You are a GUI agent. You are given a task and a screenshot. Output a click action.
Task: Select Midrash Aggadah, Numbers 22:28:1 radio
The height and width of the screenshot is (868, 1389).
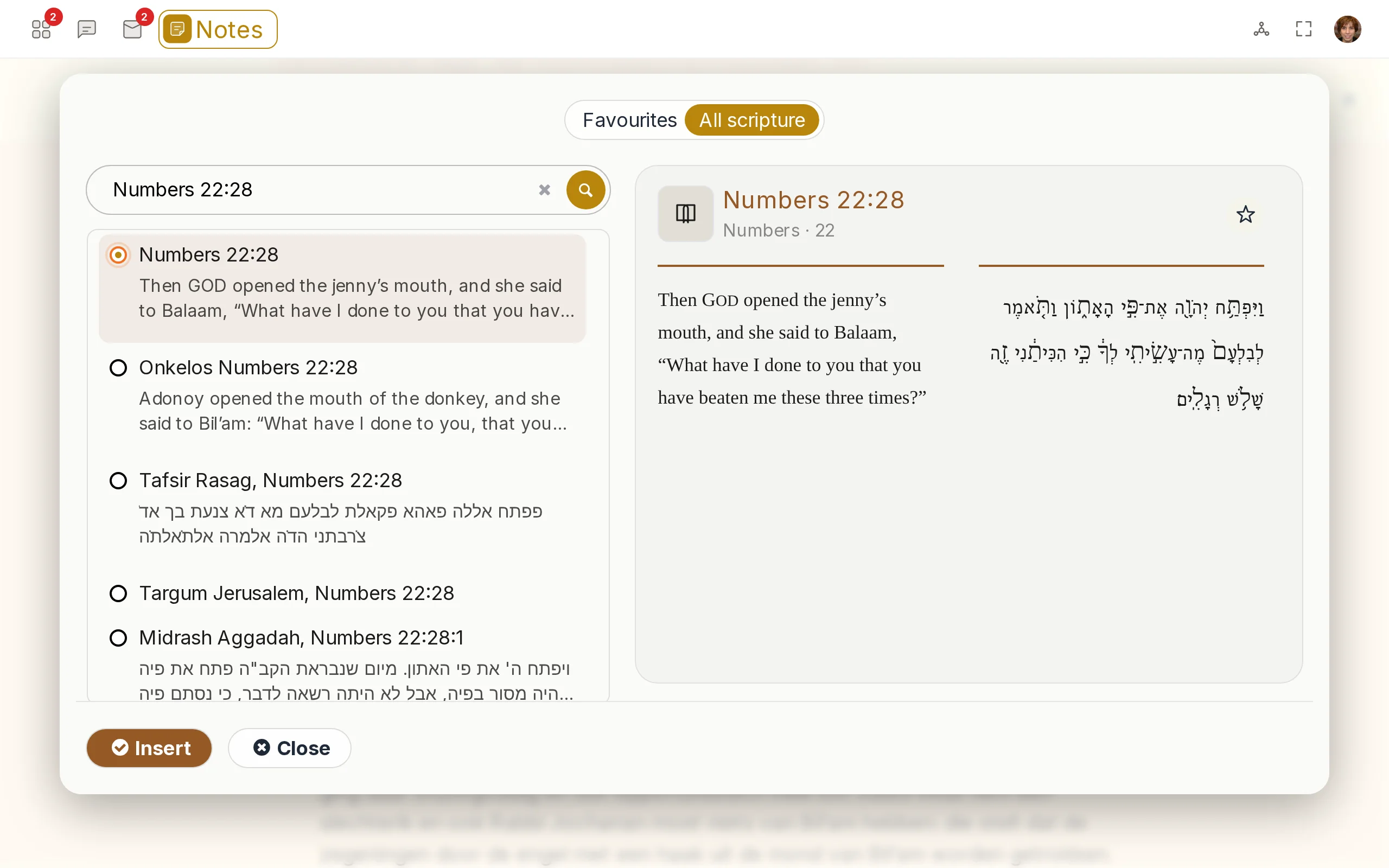(118, 638)
